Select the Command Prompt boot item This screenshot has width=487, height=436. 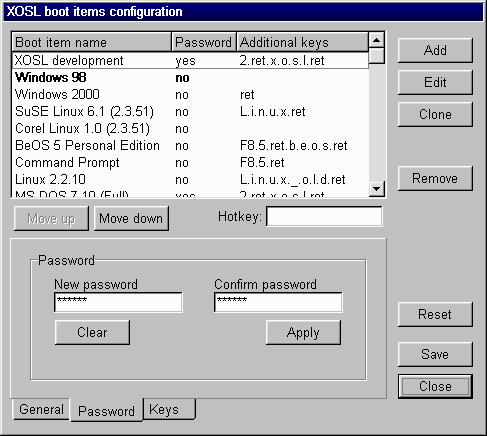190,162
